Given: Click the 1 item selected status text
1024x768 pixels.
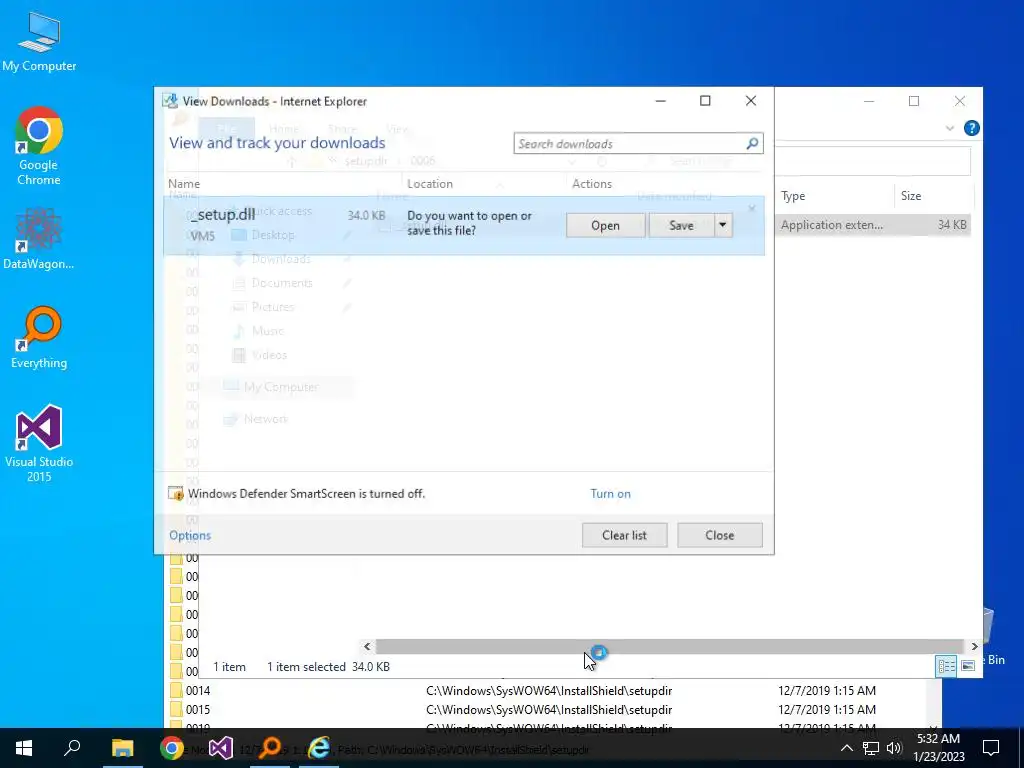Looking at the screenshot, I should [306, 667].
